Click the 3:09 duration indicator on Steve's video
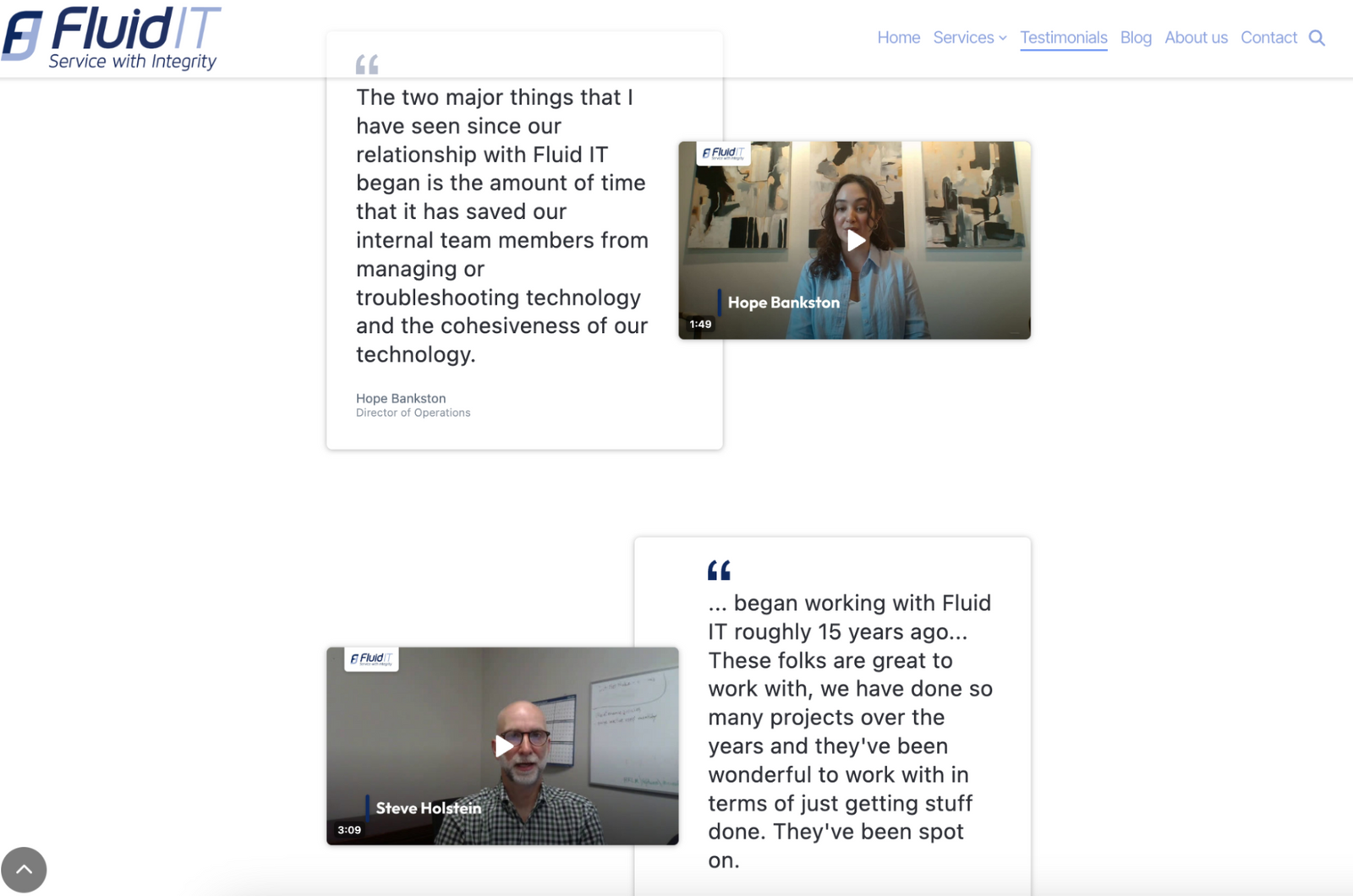The width and height of the screenshot is (1353, 896). pyautogui.click(x=348, y=829)
